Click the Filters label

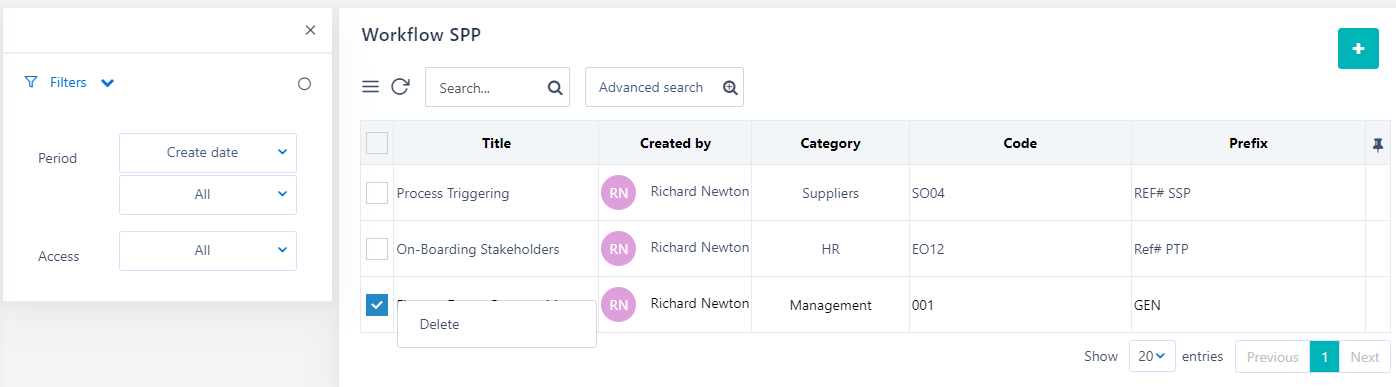pos(68,83)
